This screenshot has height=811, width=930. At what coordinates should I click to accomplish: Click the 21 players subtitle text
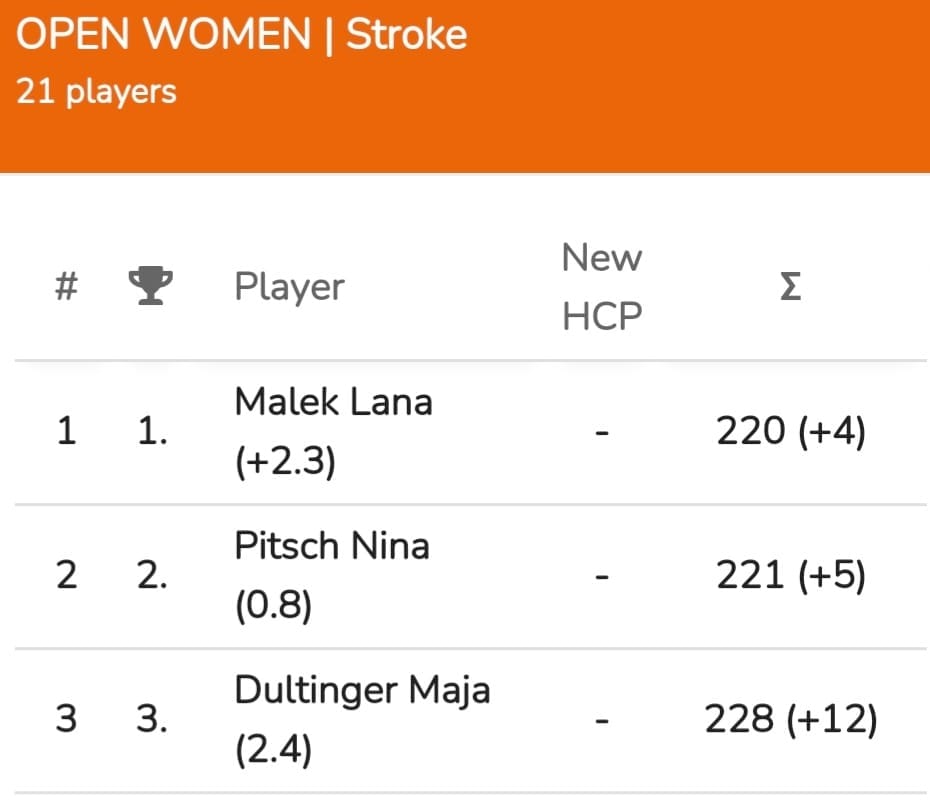96,92
